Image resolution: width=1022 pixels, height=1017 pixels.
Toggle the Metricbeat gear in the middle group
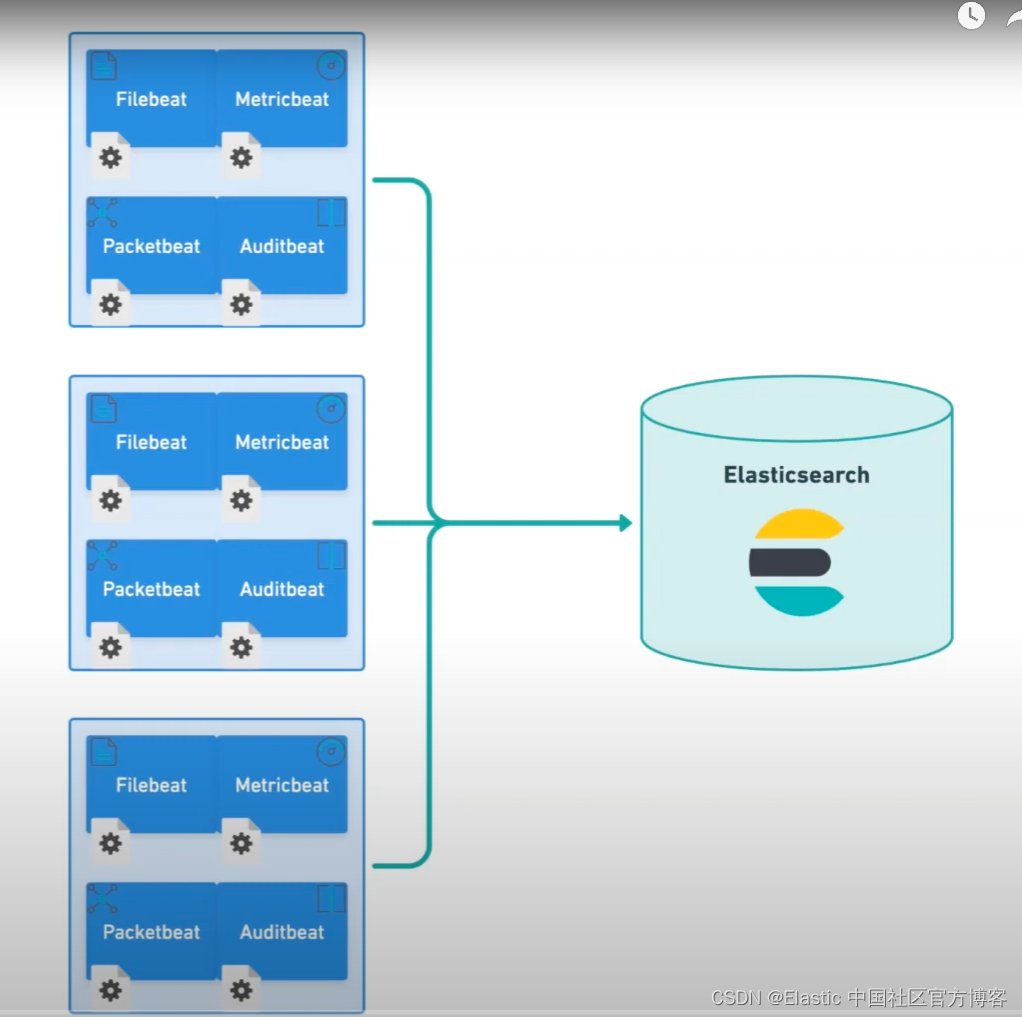tap(242, 500)
